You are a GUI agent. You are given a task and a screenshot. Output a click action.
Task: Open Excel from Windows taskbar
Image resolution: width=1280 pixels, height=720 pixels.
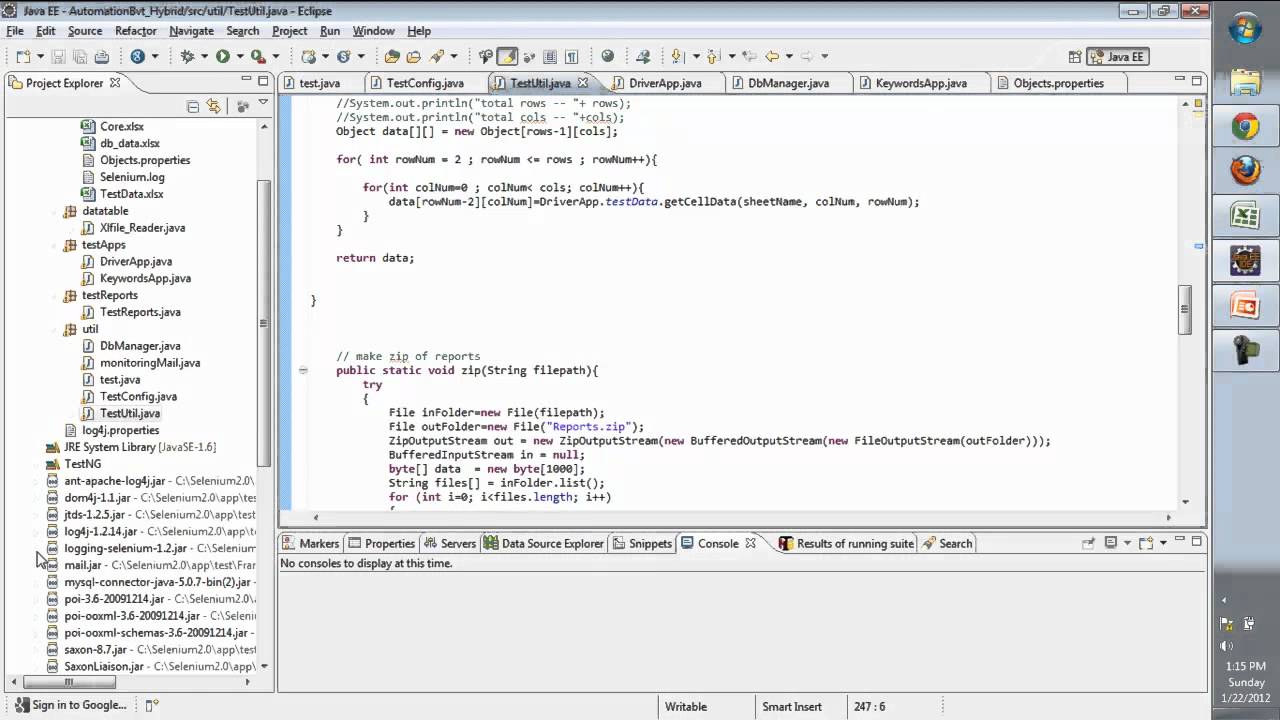click(1245, 216)
